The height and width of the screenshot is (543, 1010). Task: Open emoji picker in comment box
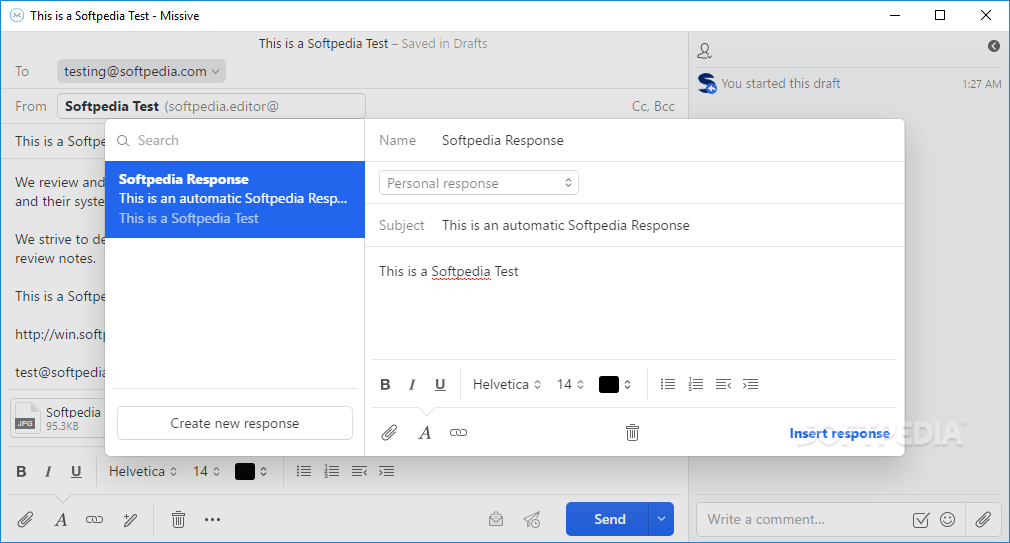pyautogui.click(x=948, y=519)
